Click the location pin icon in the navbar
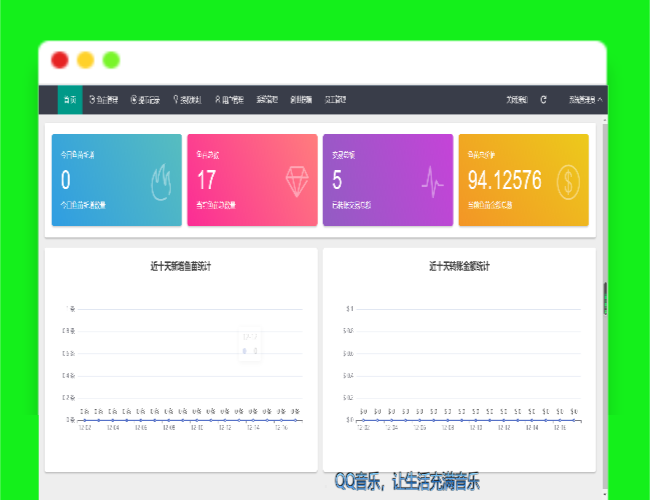 176,100
